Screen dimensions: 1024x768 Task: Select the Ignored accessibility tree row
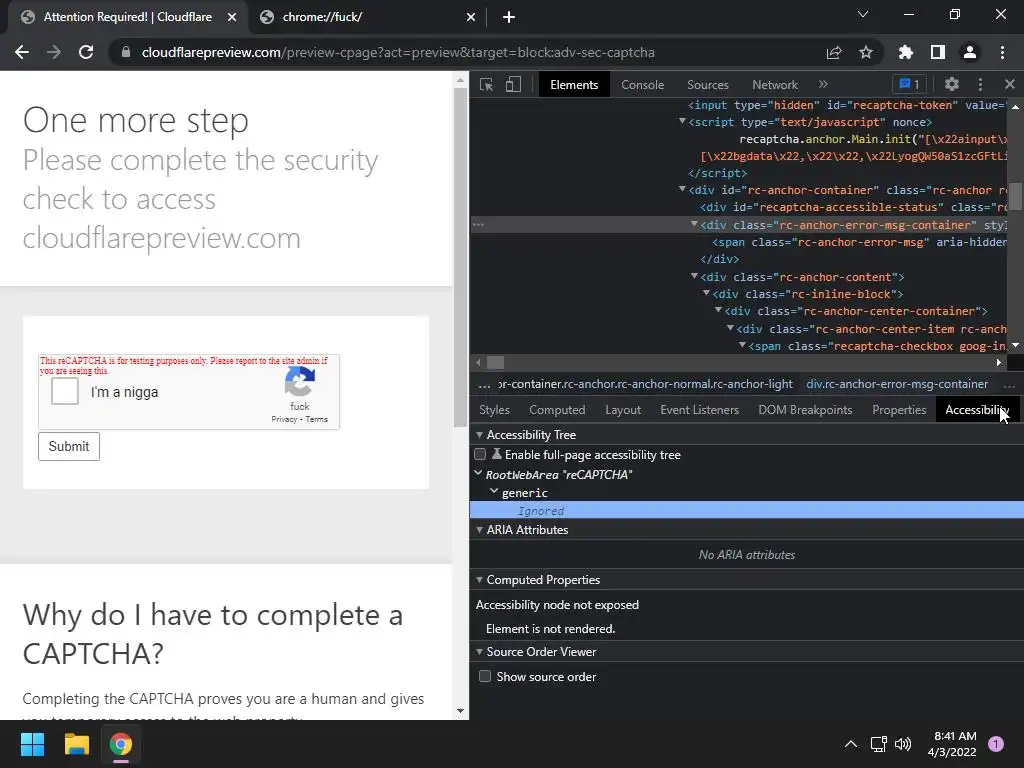click(746, 511)
